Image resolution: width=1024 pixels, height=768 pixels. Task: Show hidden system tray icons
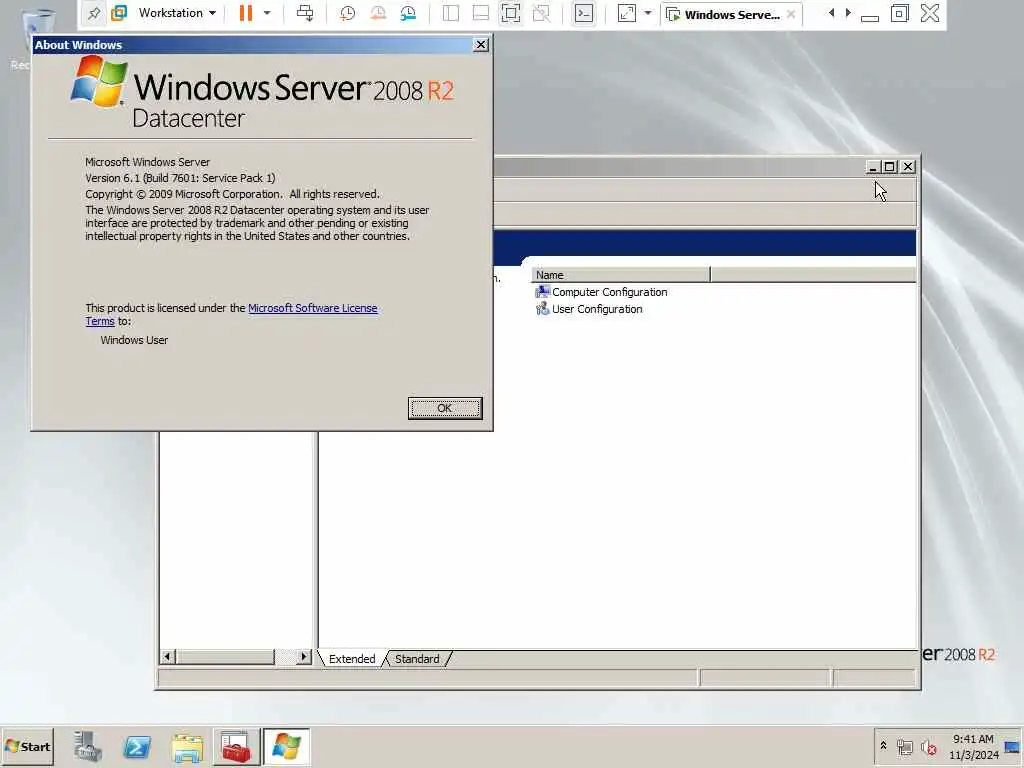(x=884, y=745)
